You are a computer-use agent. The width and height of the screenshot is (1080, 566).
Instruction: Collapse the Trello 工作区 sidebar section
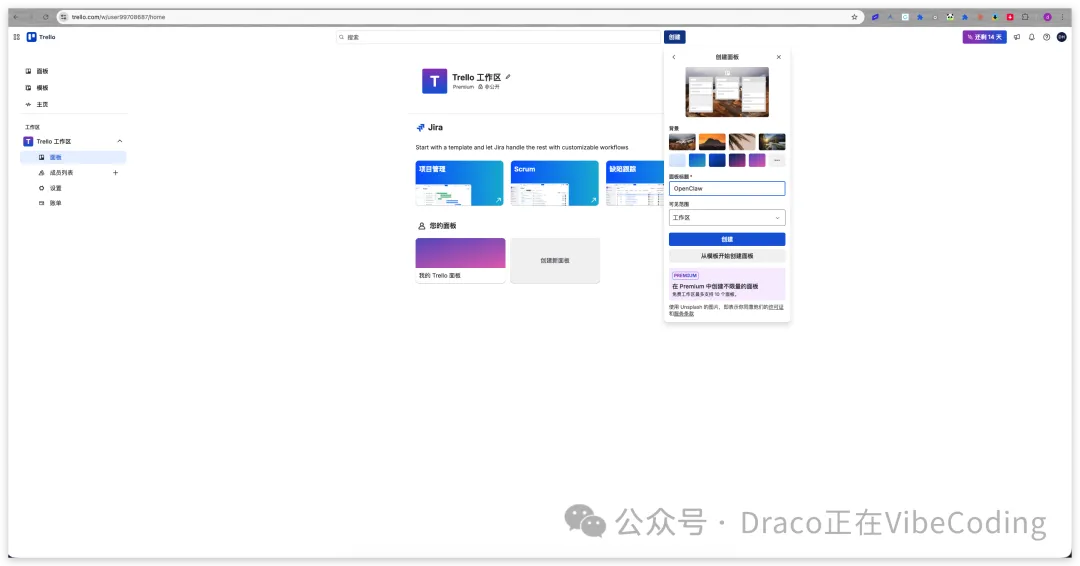point(120,142)
